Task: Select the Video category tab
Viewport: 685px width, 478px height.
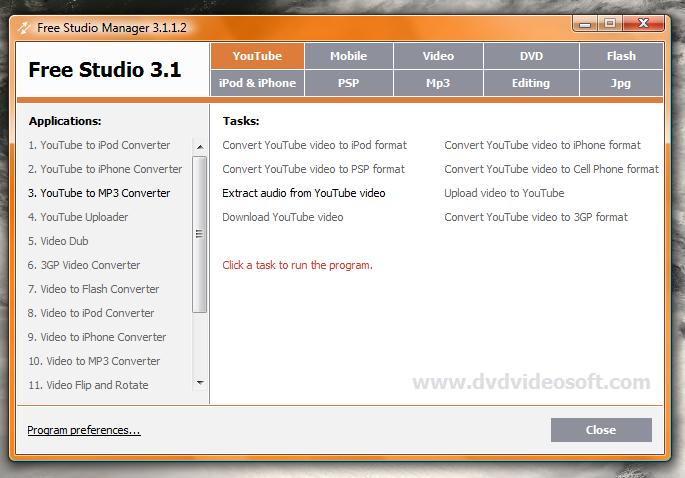Action: click(438, 56)
